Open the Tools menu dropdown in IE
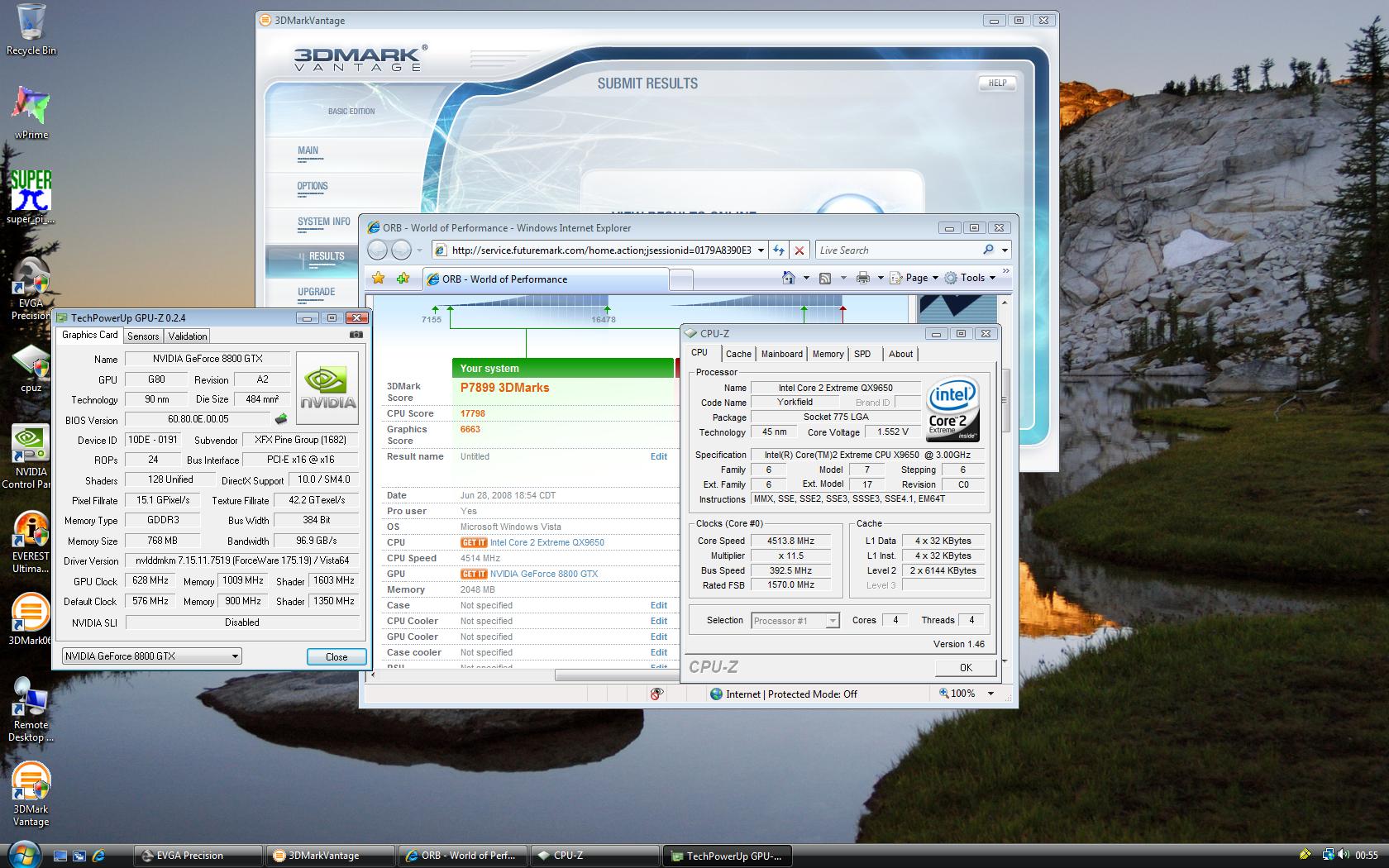The image size is (1389, 868). pos(970,278)
